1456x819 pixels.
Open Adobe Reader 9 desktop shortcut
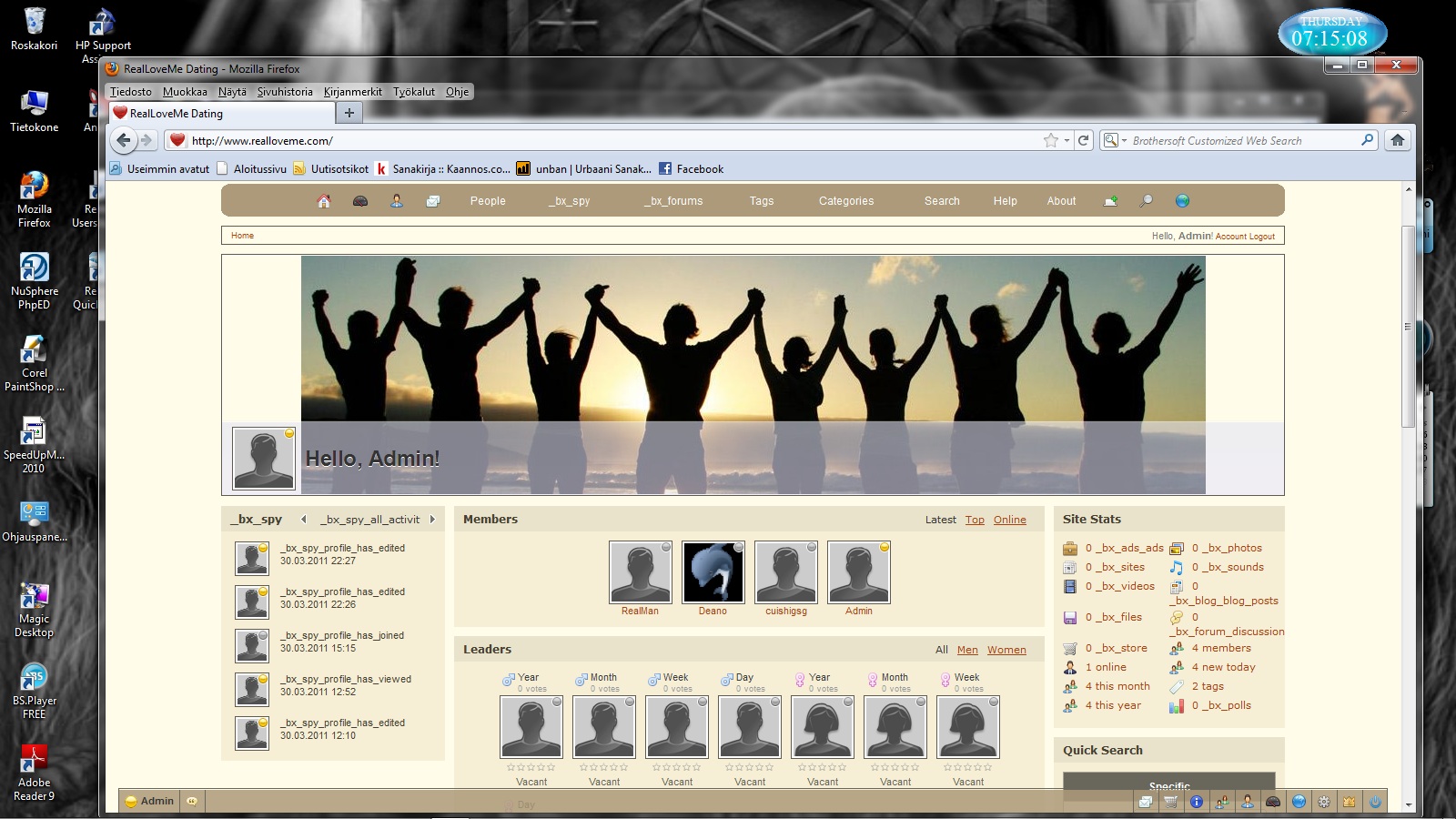[35, 773]
